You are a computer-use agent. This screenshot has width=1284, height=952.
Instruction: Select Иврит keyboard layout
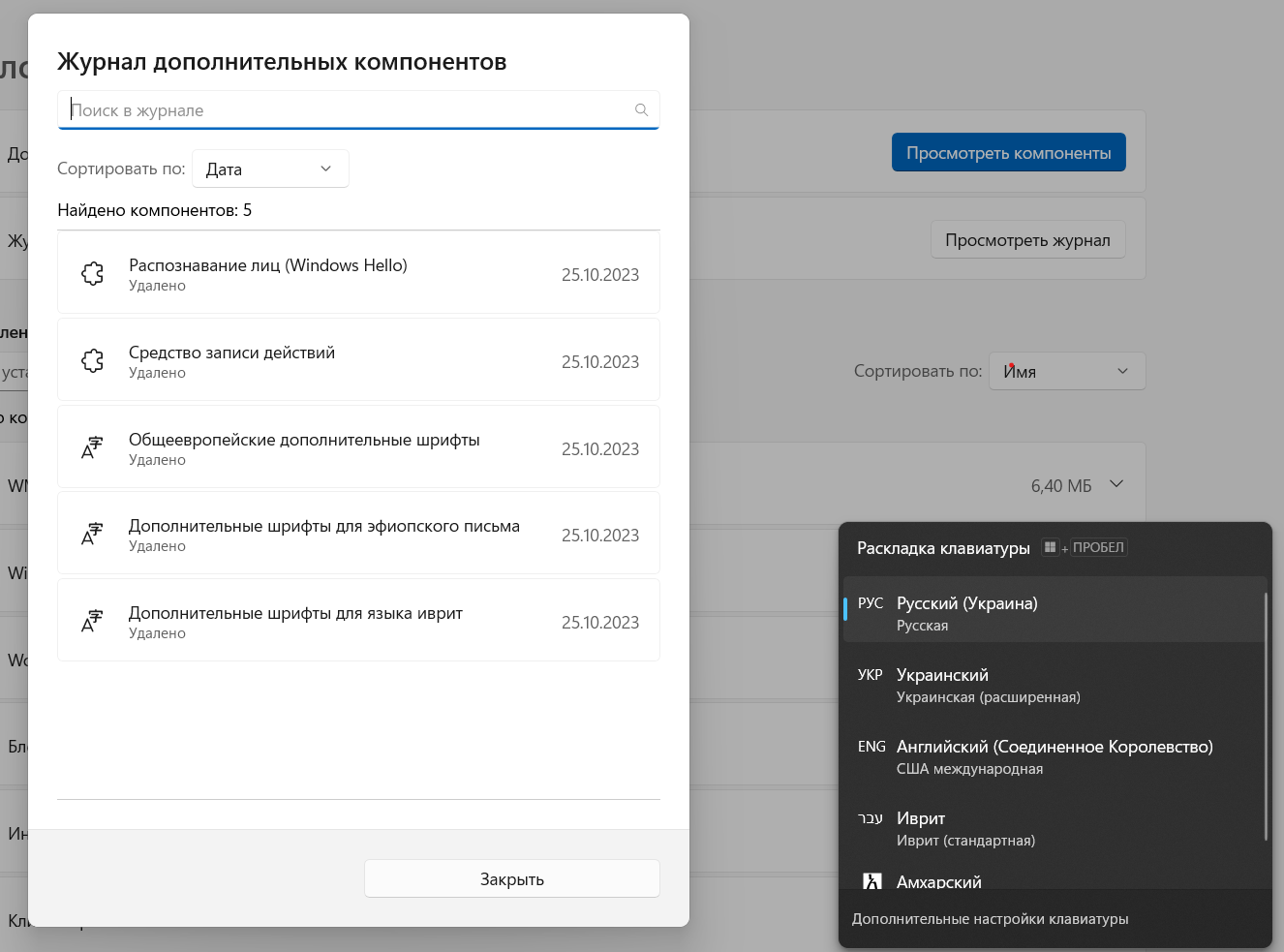pos(1055,828)
